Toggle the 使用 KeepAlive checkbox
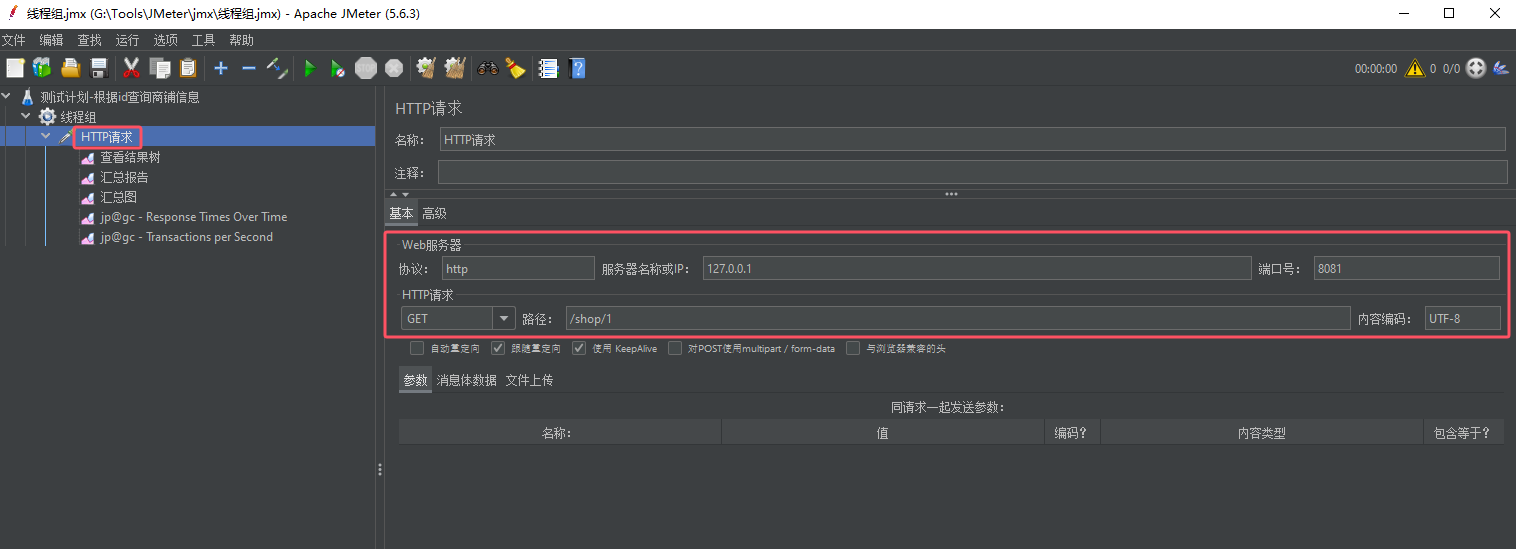The height and width of the screenshot is (549, 1516). (579, 348)
